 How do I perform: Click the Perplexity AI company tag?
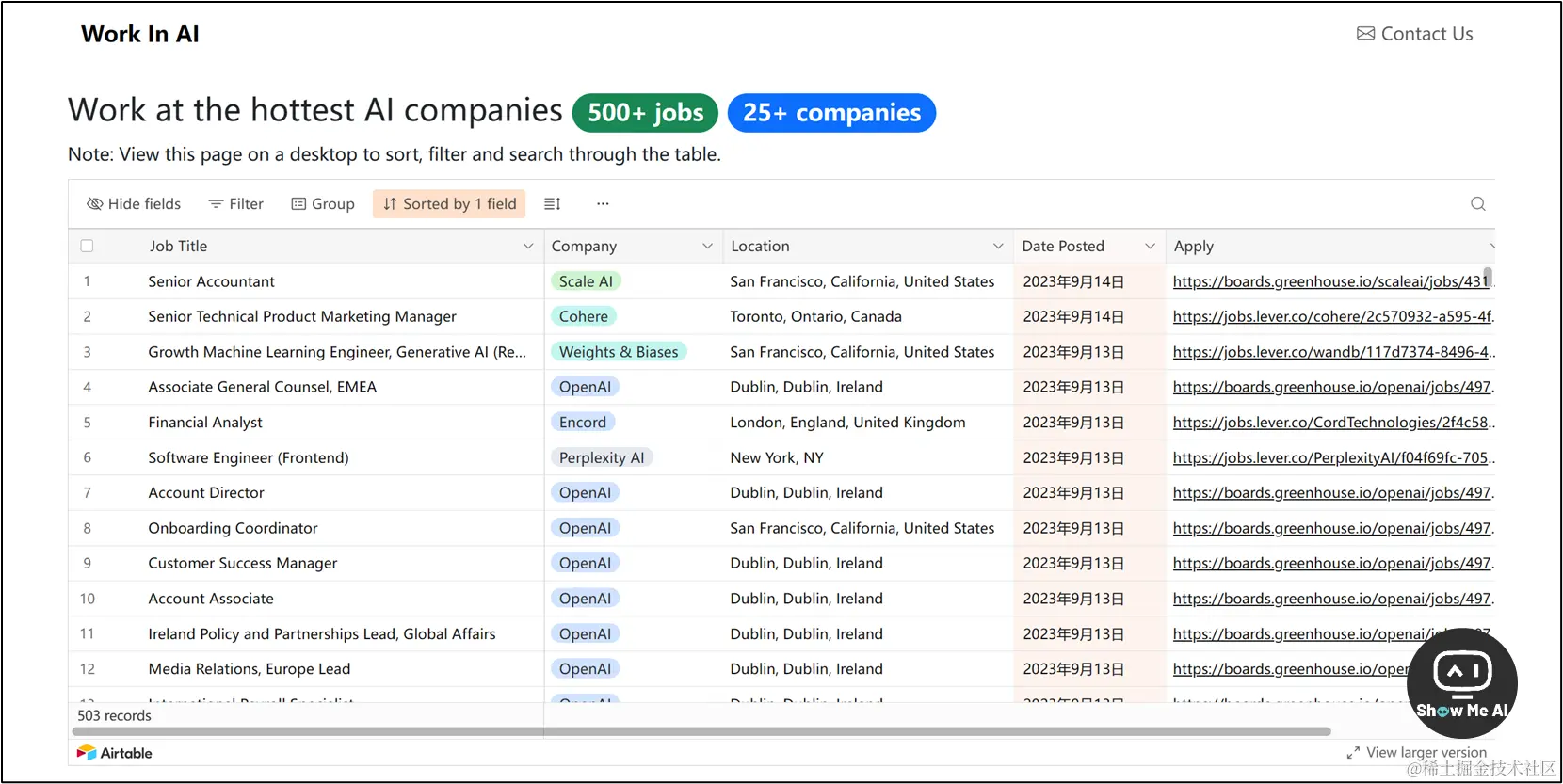point(602,457)
